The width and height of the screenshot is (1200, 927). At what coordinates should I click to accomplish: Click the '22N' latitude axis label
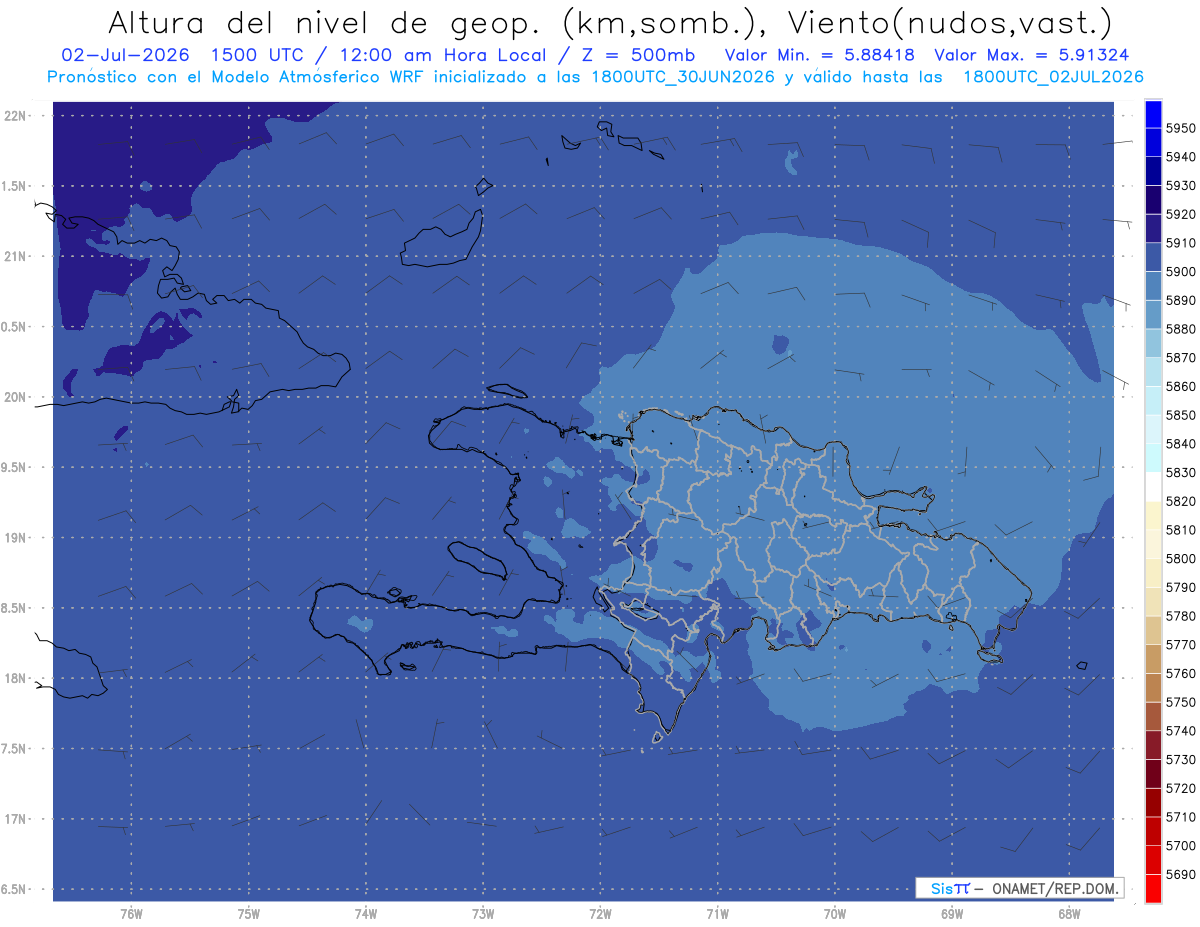[x=16, y=116]
